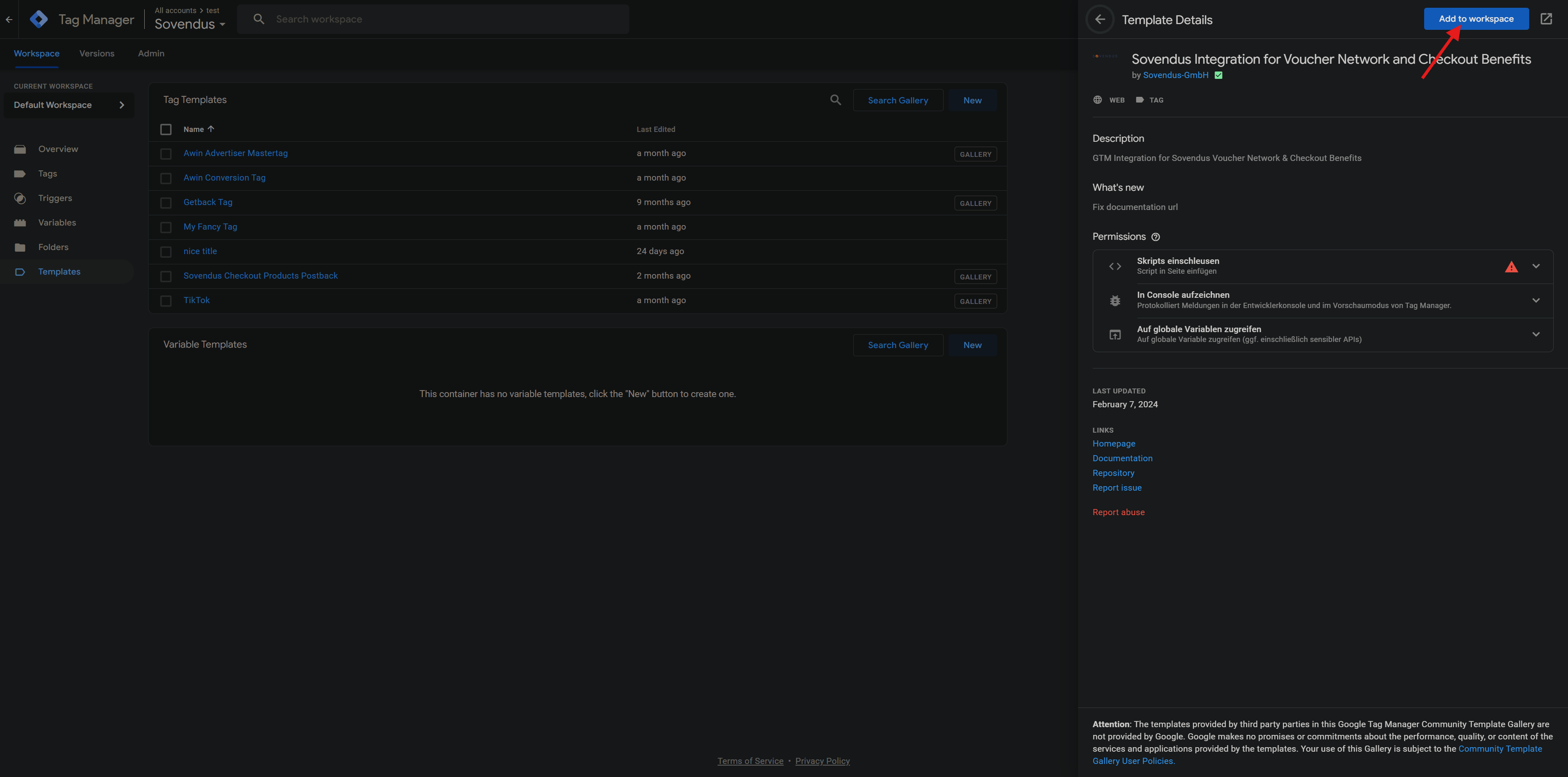
Task: Check the select-all Name header checkbox
Action: (x=166, y=129)
